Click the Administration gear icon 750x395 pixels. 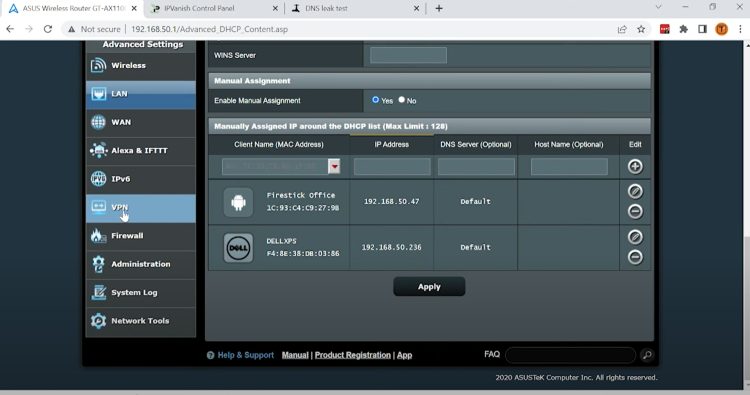click(98, 264)
